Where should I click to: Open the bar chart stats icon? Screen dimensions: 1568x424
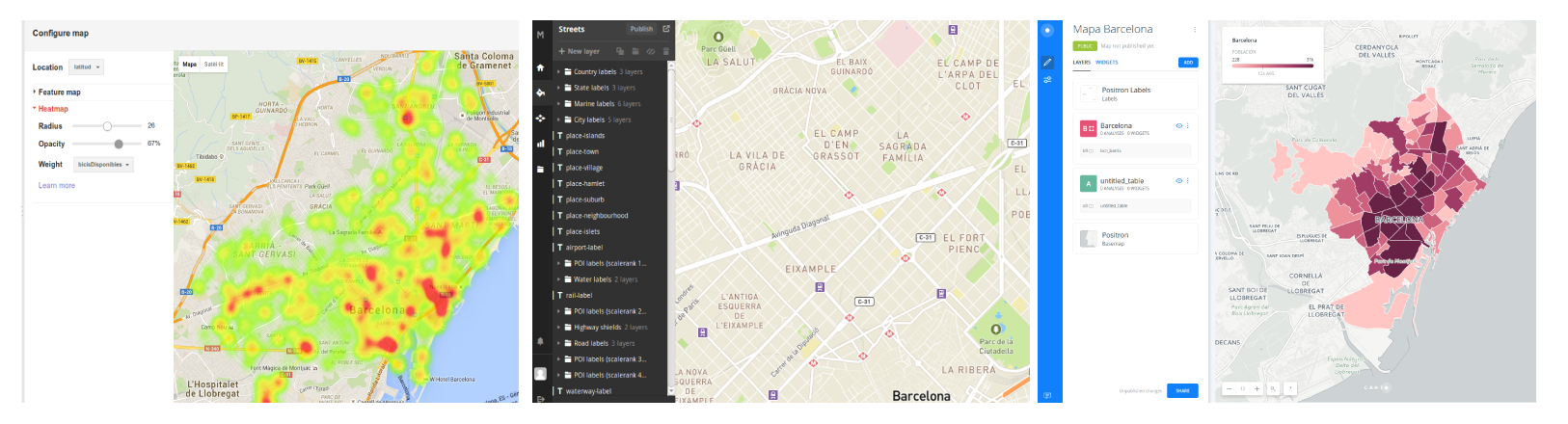pyautogui.click(x=540, y=143)
